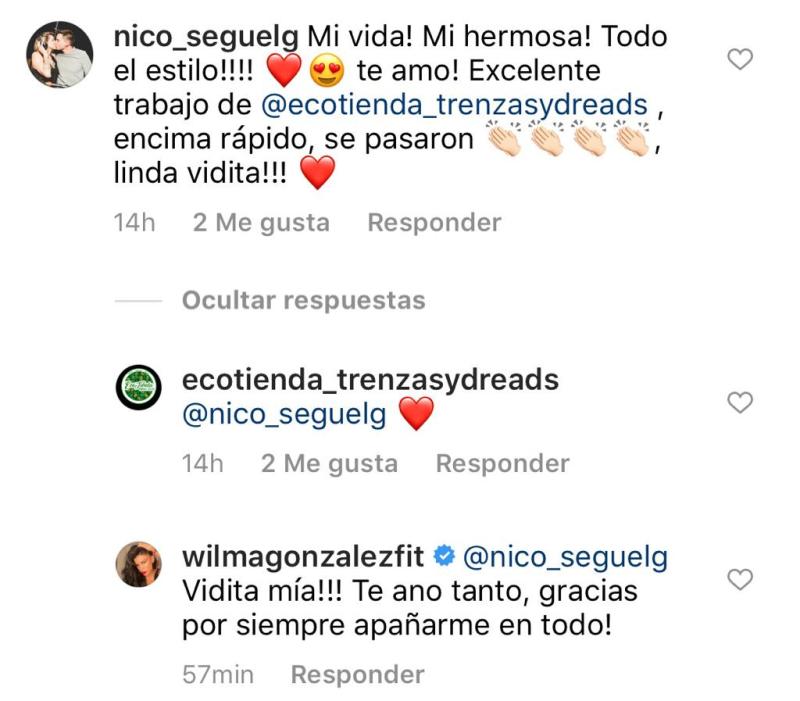The image size is (800, 701).
Task: Like nico_seguelg's comment with the heart icon
Action: click(738, 57)
